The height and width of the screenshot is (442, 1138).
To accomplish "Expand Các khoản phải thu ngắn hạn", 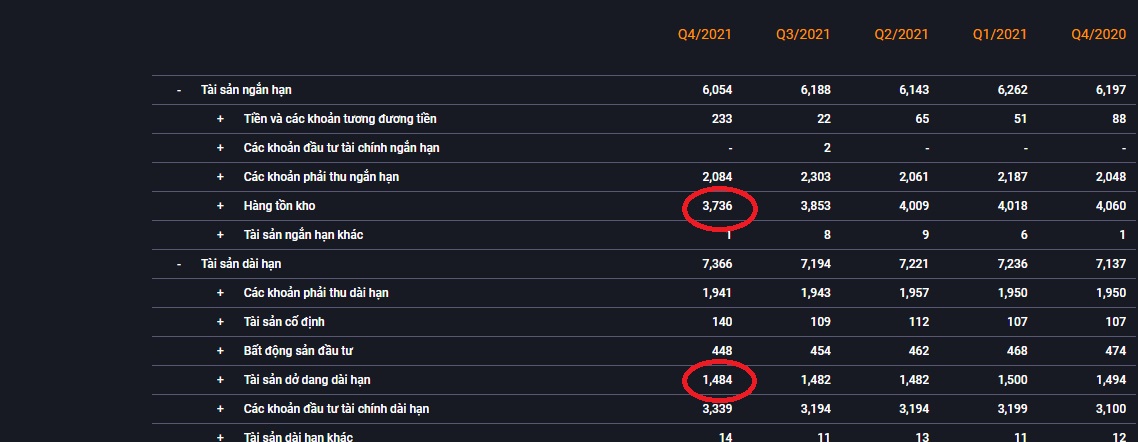I will (220, 177).
